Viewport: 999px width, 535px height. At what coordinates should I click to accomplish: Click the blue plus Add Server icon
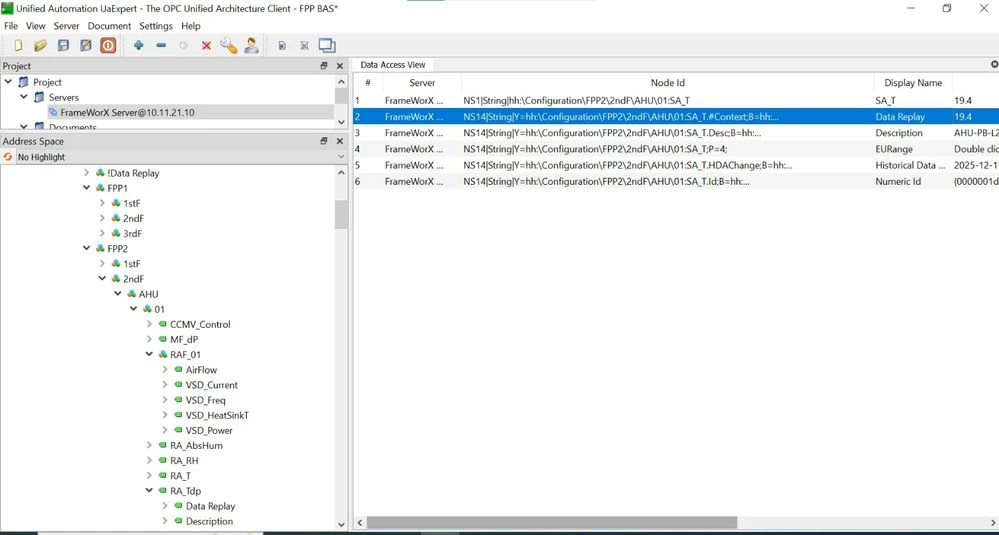tap(138, 45)
